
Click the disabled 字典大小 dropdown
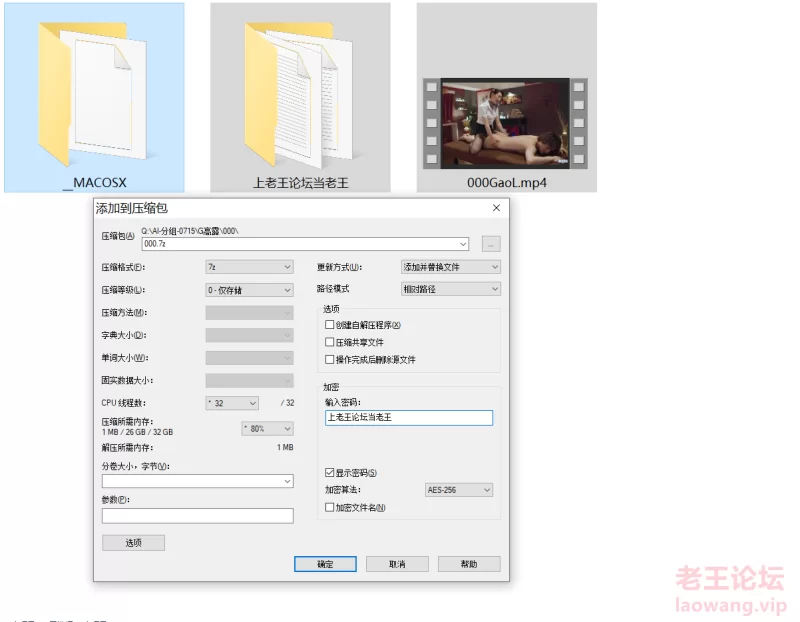point(249,335)
